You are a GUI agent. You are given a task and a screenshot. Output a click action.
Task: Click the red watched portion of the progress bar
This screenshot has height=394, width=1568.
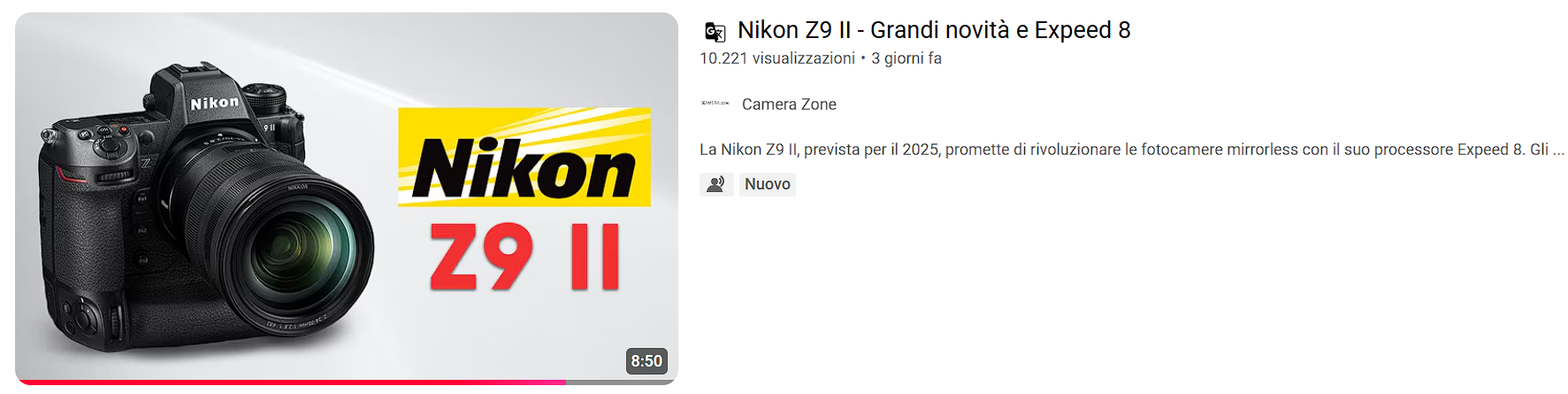[290, 382]
